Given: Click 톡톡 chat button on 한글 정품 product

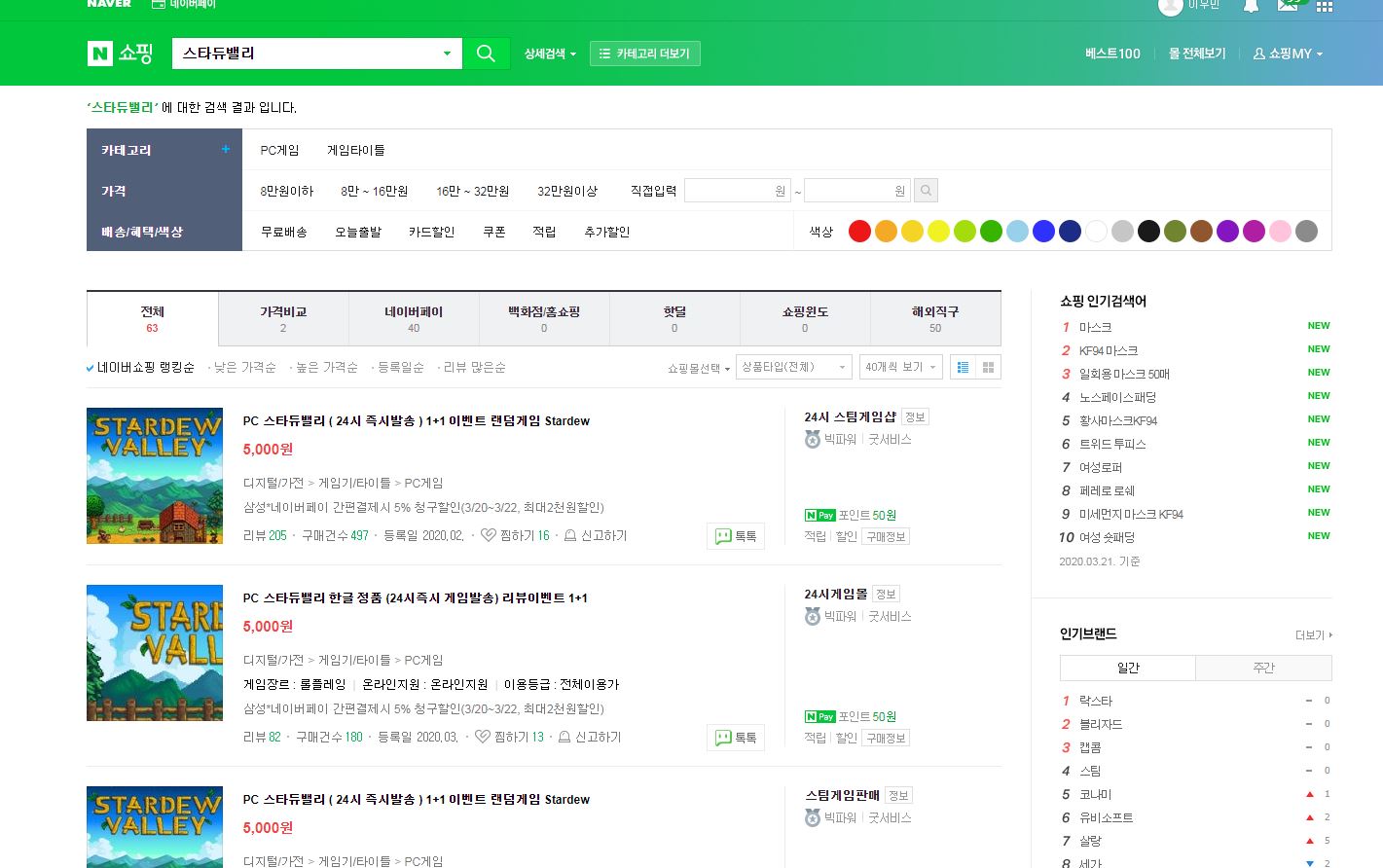Looking at the screenshot, I should point(736,738).
